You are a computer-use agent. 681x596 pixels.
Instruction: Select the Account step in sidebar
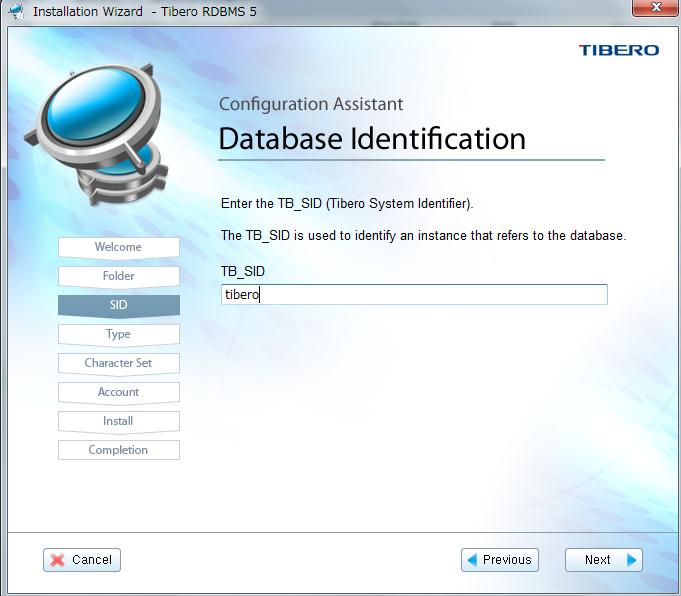[x=119, y=392]
